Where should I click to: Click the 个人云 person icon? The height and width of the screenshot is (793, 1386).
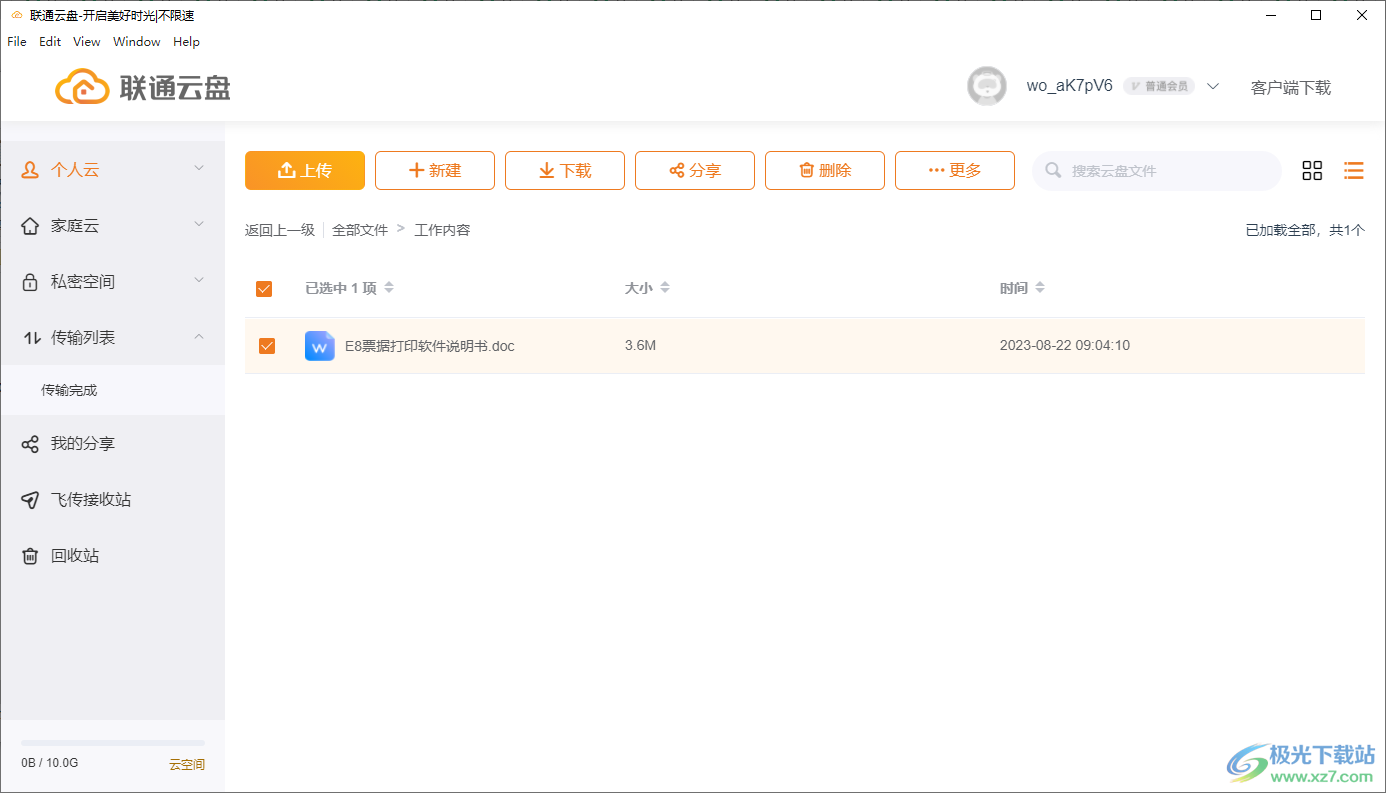tap(30, 170)
